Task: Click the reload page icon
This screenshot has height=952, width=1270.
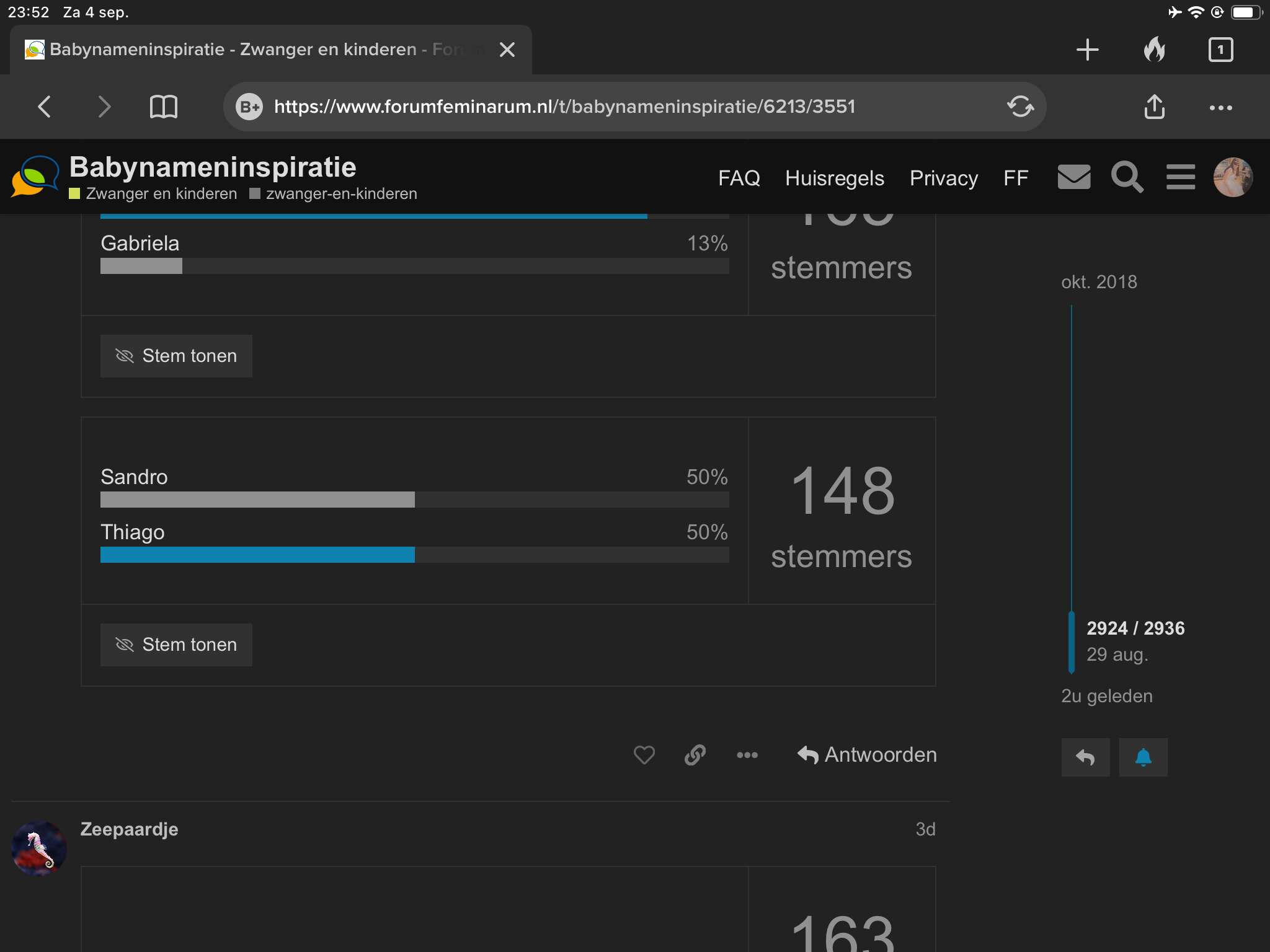Action: [1020, 107]
